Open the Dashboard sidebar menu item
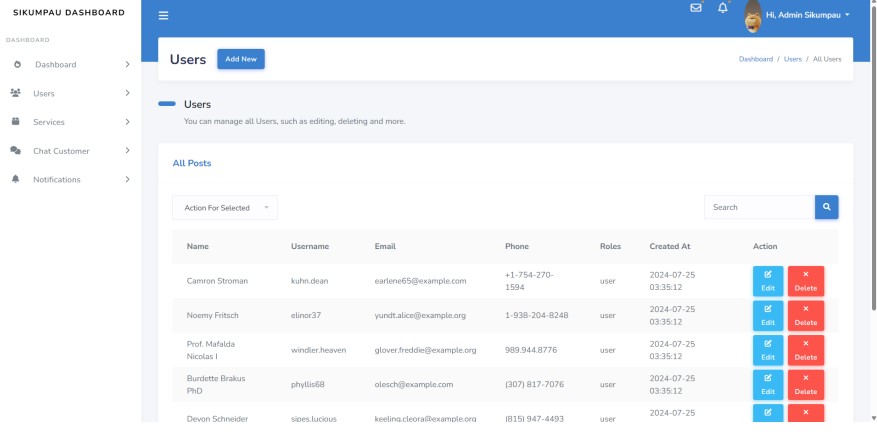The height and width of the screenshot is (437, 877). [70, 64]
